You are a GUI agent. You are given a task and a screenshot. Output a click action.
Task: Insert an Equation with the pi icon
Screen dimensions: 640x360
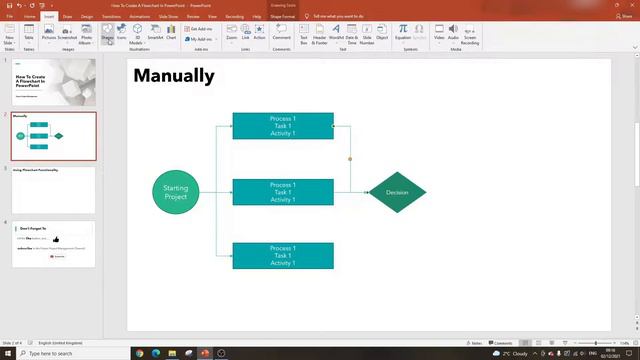tap(403, 33)
